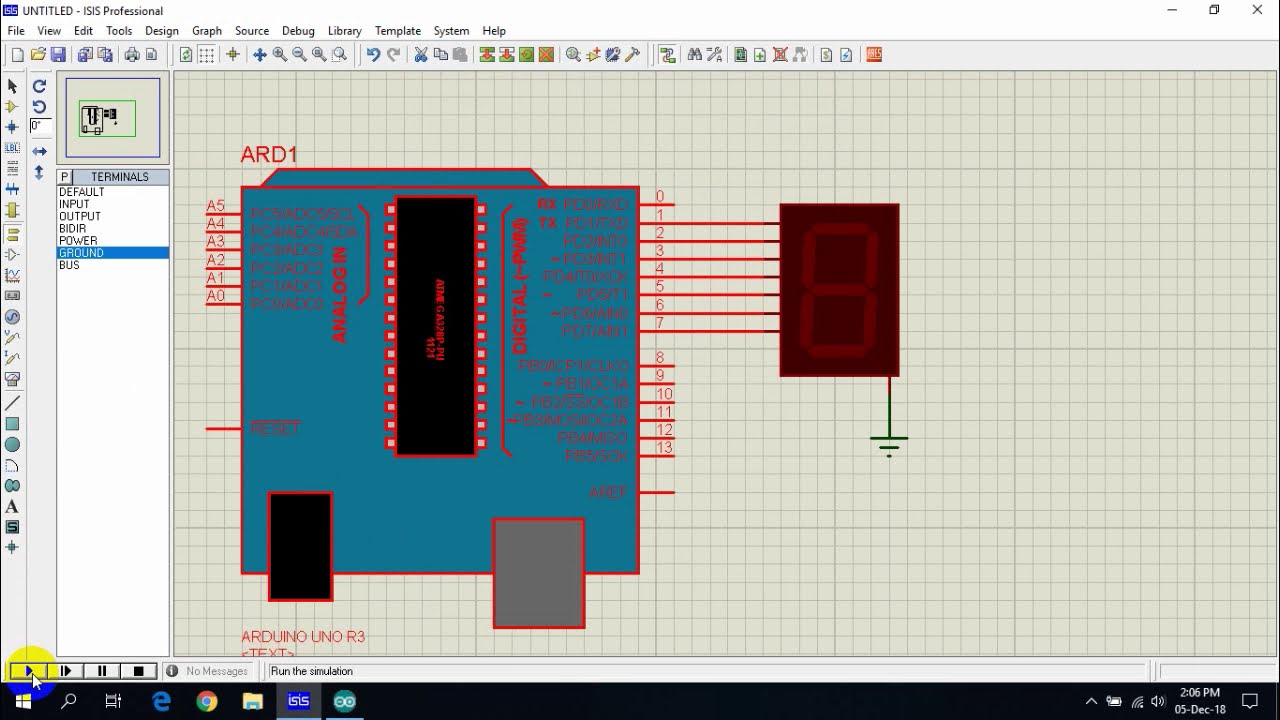The width and height of the screenshot is (1280, 720).
Task: Click the horizontal X-Mirror icon
Action: (39, 151)
